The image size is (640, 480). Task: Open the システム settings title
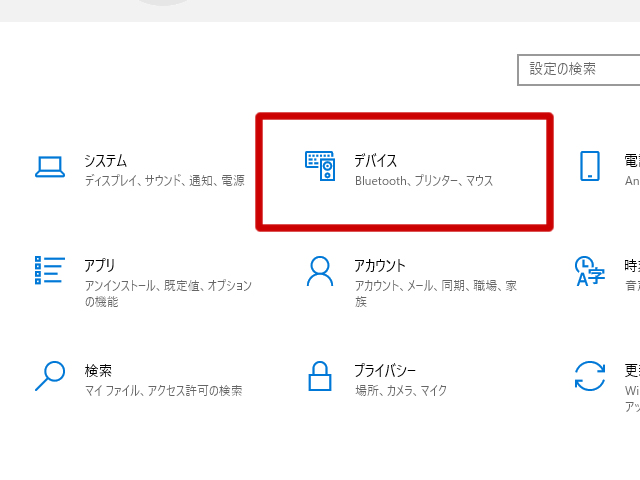(106, 161)
